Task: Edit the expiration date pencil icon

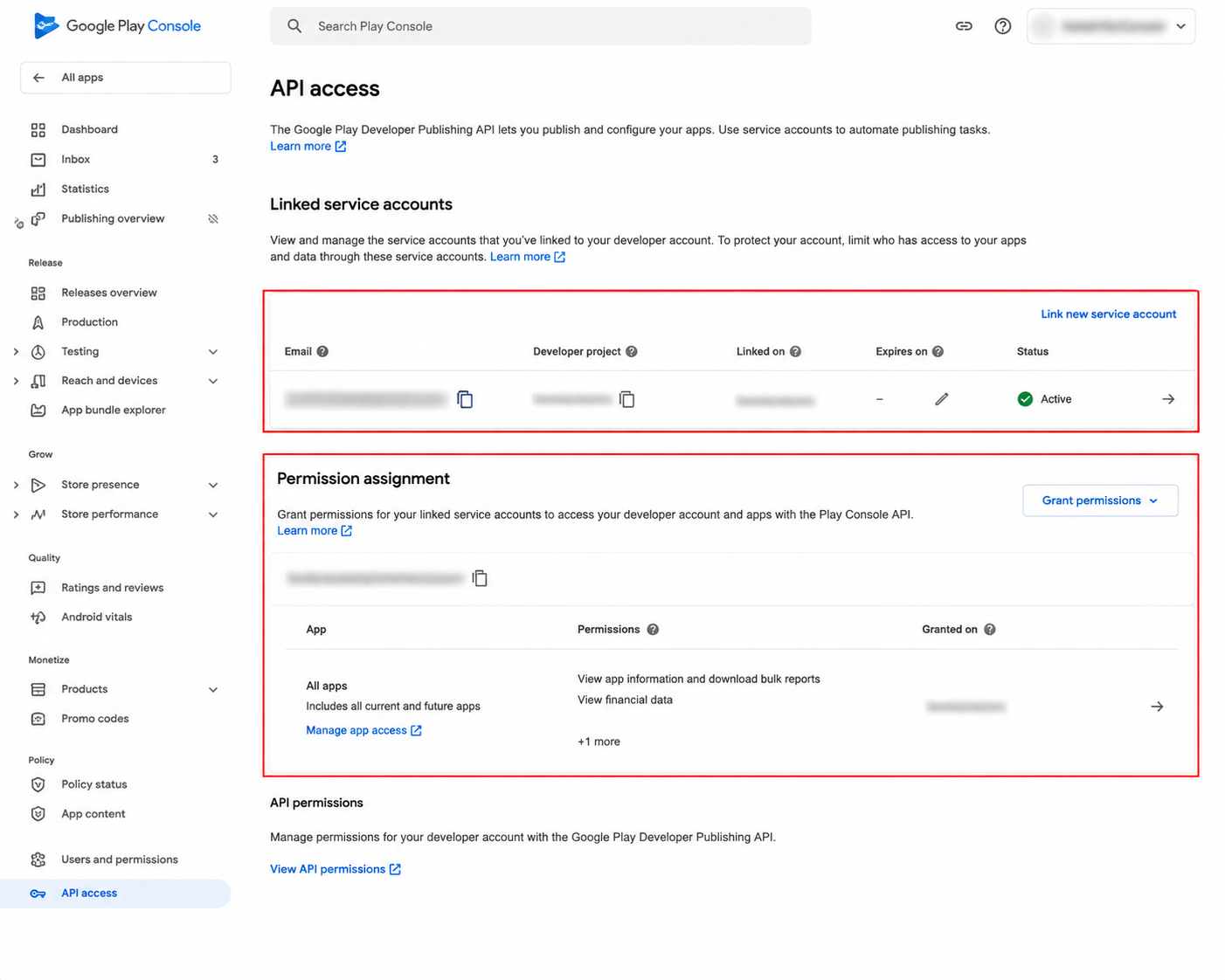Action: 941,399
